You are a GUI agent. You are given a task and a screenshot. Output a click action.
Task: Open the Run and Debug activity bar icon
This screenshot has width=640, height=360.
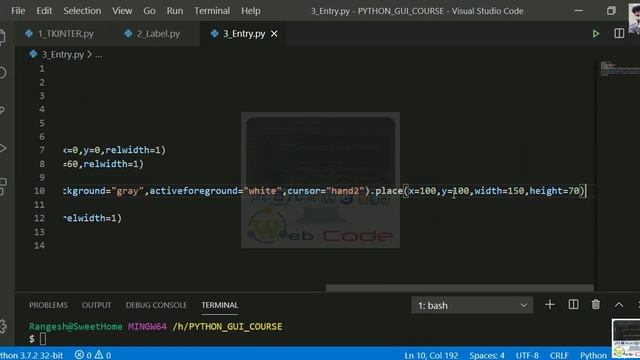[2, 148]
